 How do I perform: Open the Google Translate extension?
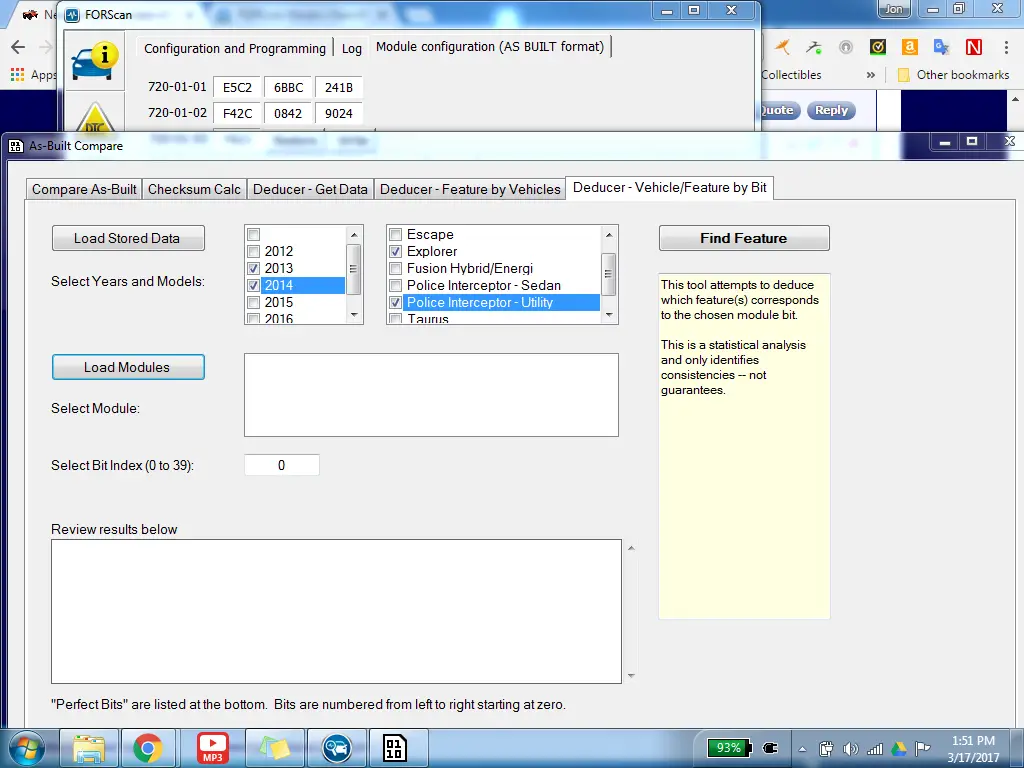[x=941, y=46]
